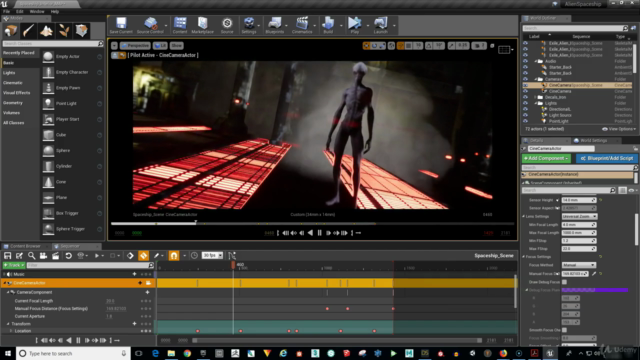Open View Options in World Outliner
Screen dimensions: 640x360
pyautogui.click(x=619, y=129)
